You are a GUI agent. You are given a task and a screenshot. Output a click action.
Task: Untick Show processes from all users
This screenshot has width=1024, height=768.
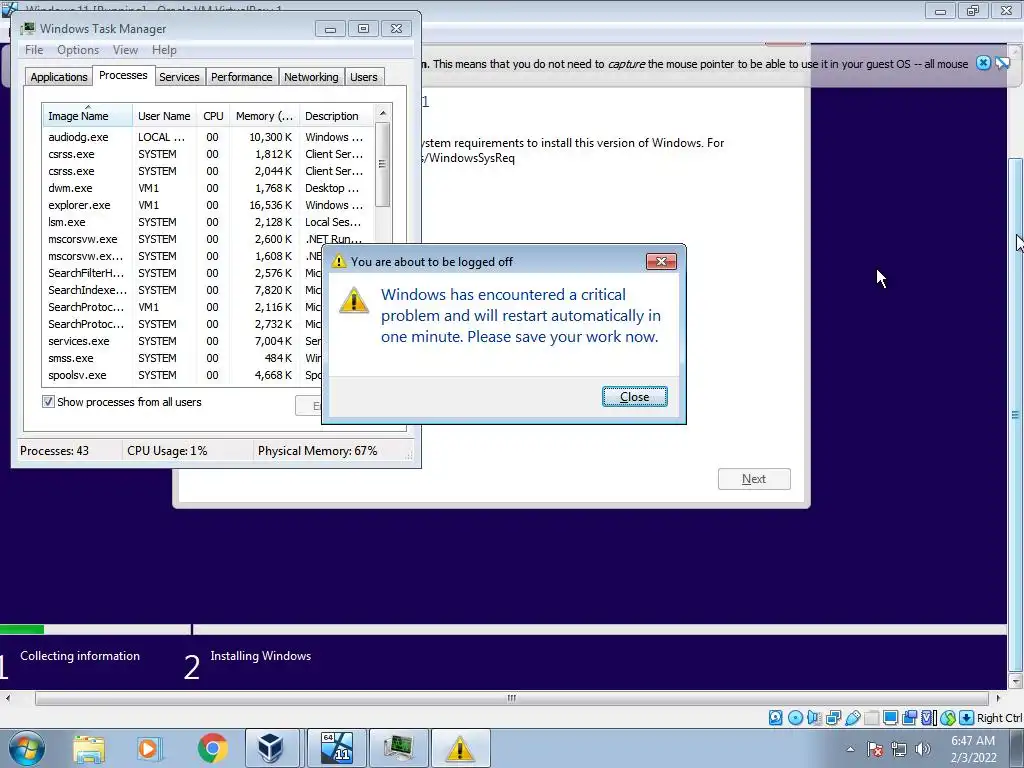pyautogui.click(x=48, y=402)
